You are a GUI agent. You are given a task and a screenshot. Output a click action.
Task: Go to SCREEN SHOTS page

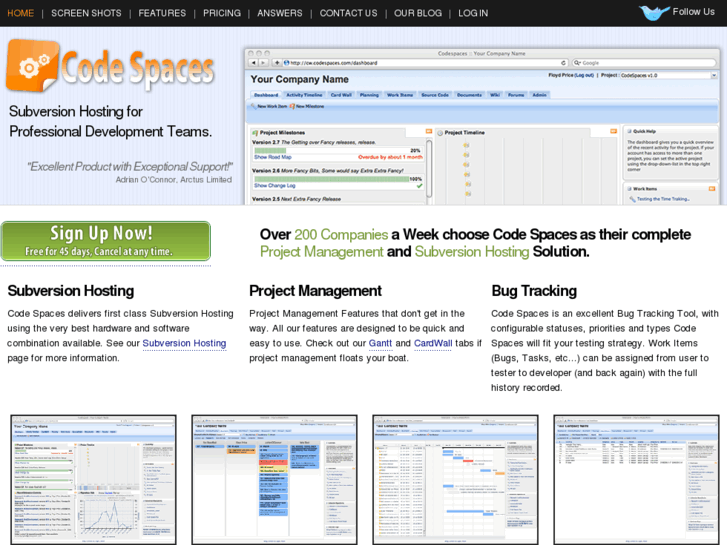tap(86, 13)
